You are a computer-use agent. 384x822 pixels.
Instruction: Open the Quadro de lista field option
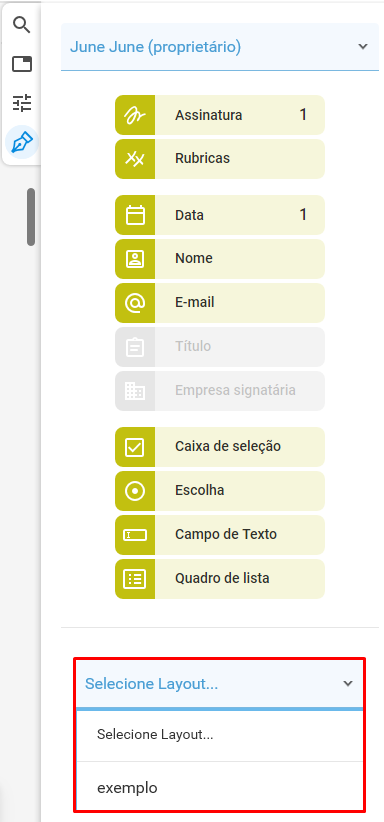point(220,579)
